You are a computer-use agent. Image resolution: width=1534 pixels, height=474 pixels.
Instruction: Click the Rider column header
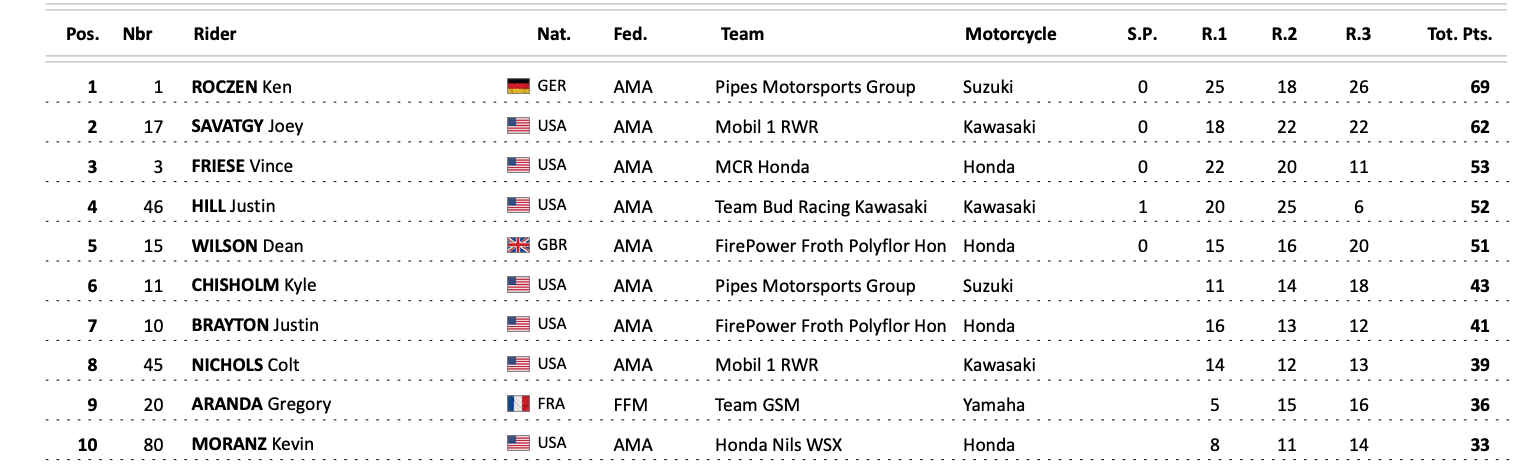(x=214, y=34)
